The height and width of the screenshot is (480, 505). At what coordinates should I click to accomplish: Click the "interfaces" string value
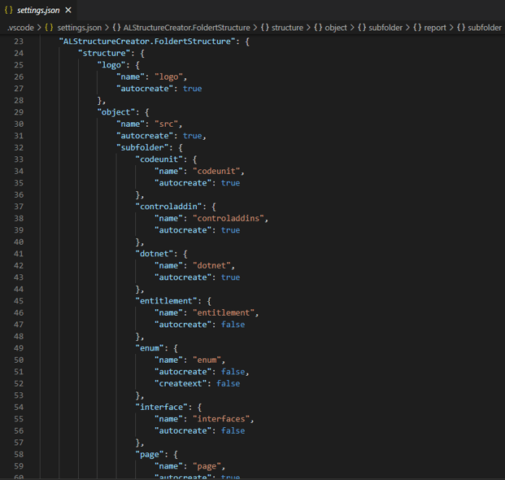221,419
